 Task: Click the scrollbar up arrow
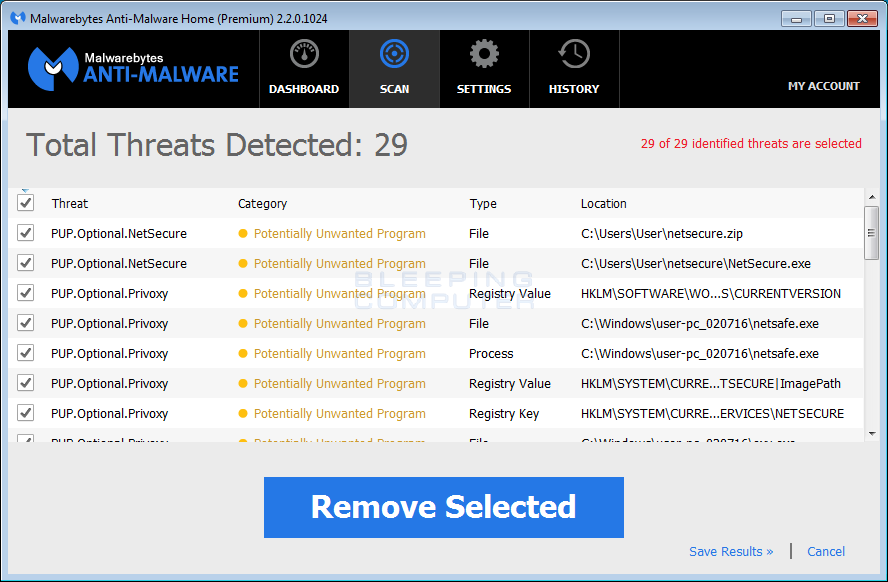click(x=872, y=197)
